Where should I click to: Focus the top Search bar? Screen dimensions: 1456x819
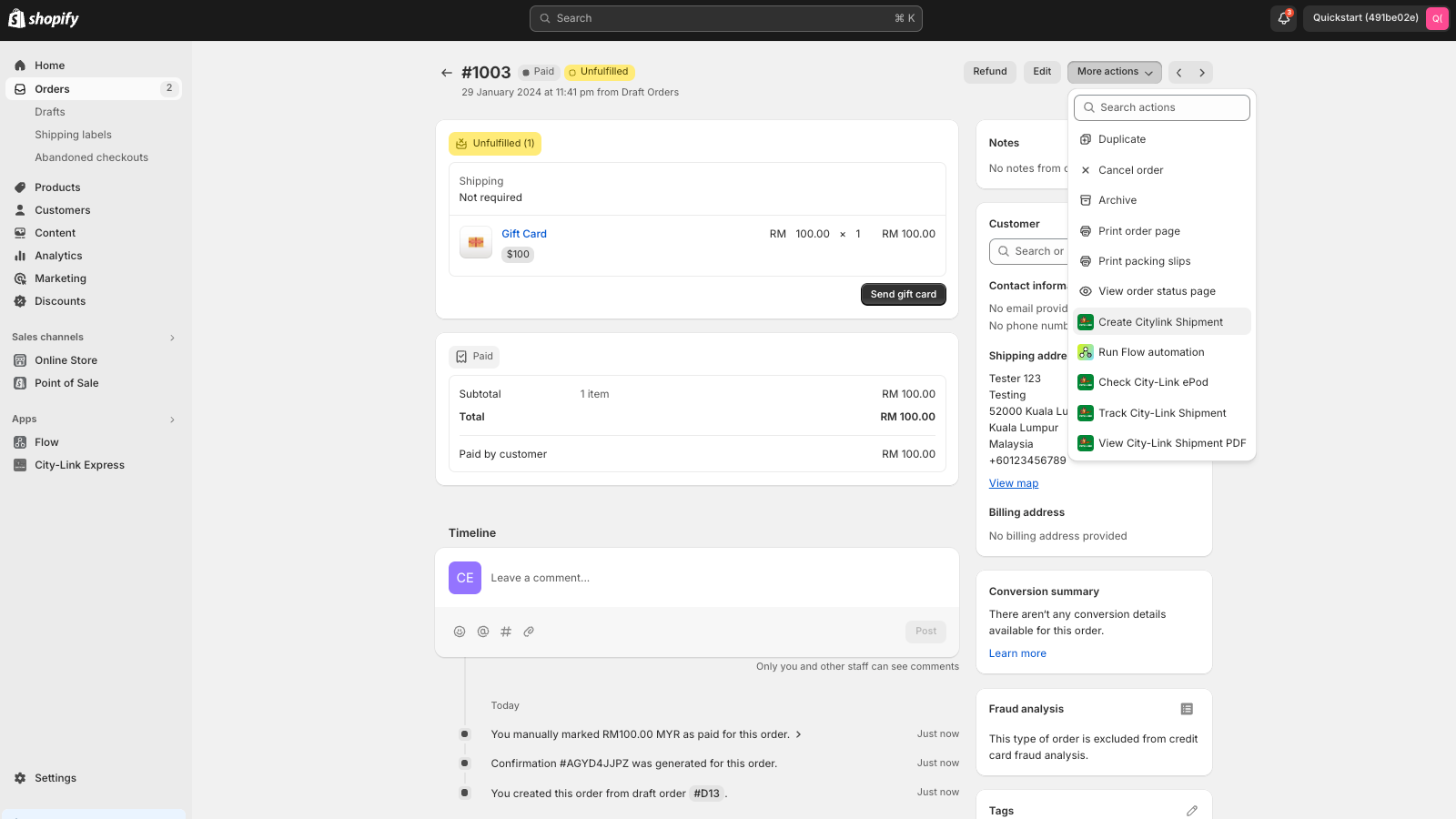pos(726,18)
